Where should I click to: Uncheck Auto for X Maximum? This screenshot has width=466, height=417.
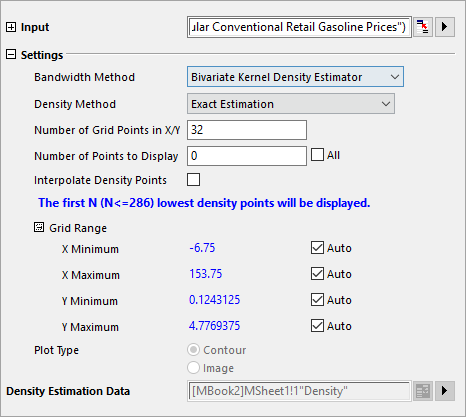pos(317,274)
